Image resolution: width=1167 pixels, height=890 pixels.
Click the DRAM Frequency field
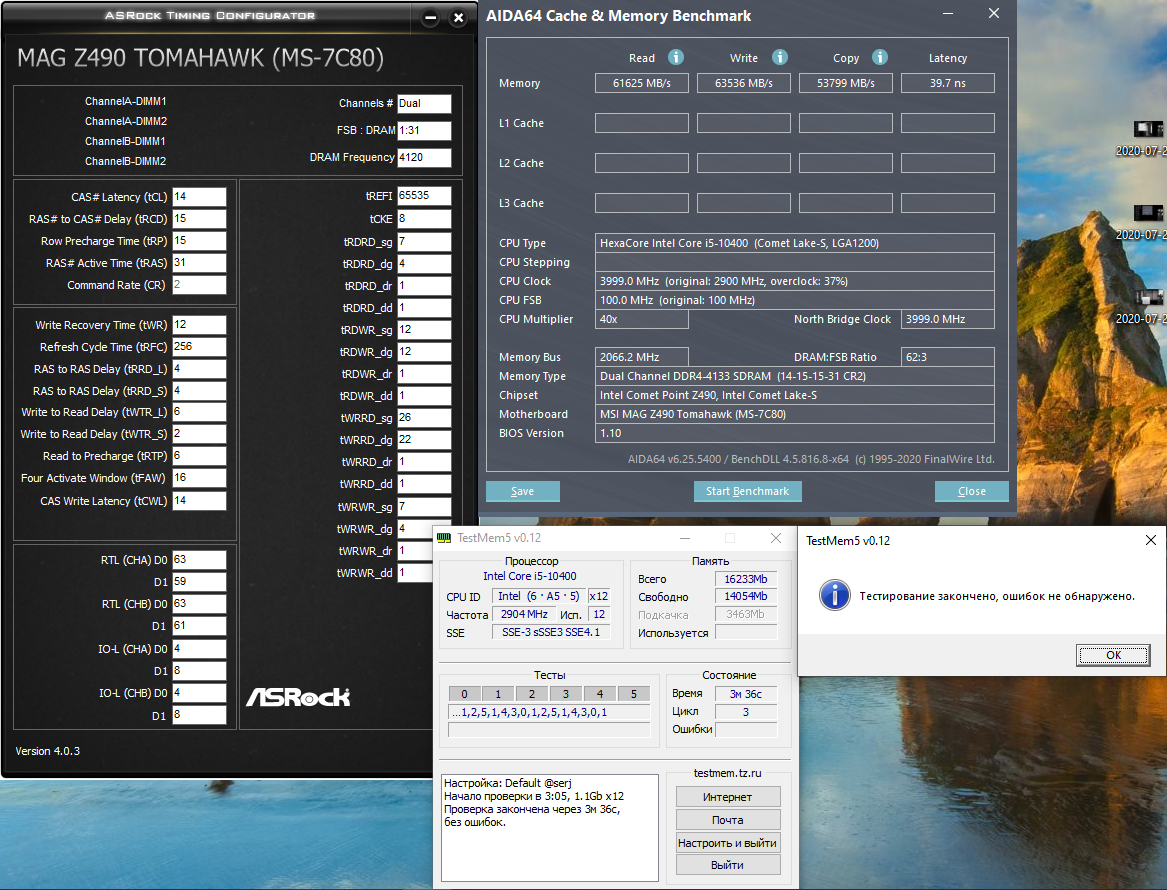coord(423,157)
